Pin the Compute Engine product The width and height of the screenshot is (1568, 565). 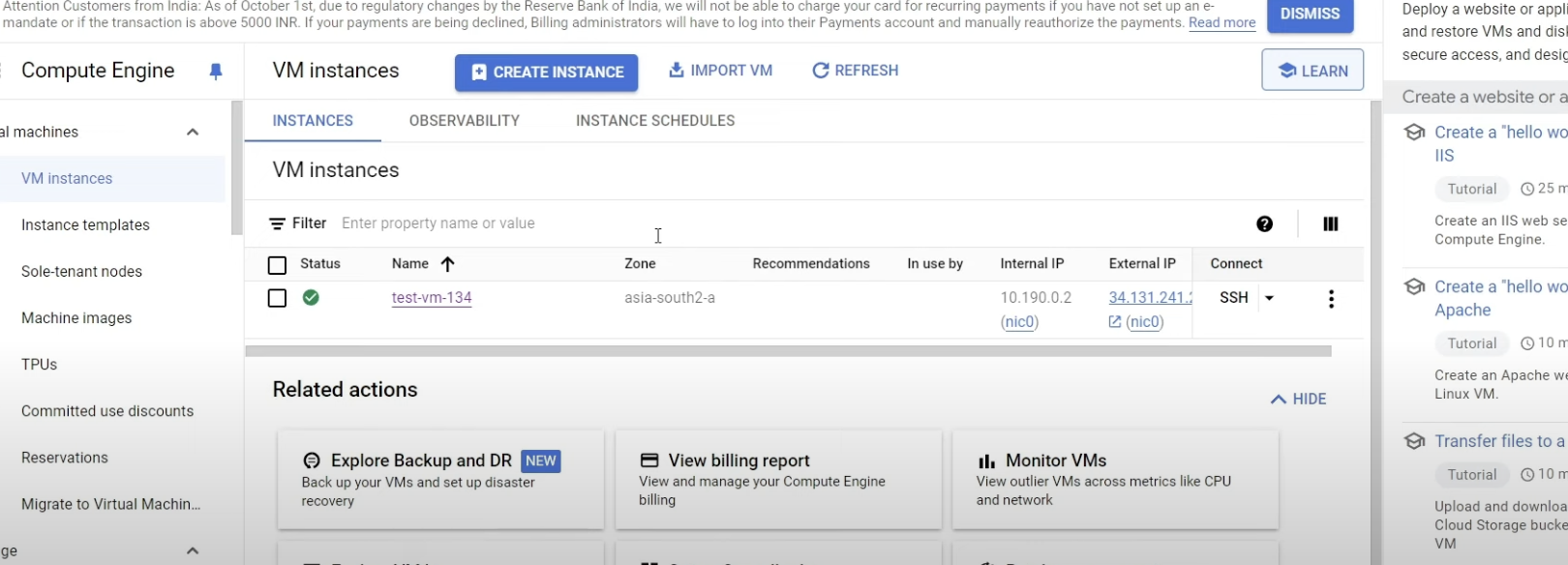click(216, 72)
